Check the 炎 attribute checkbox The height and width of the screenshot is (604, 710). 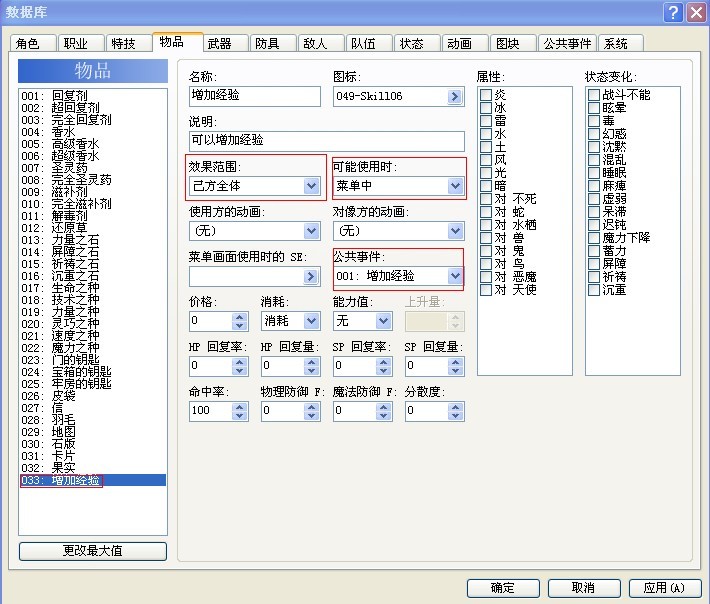[x=486, y=95]
